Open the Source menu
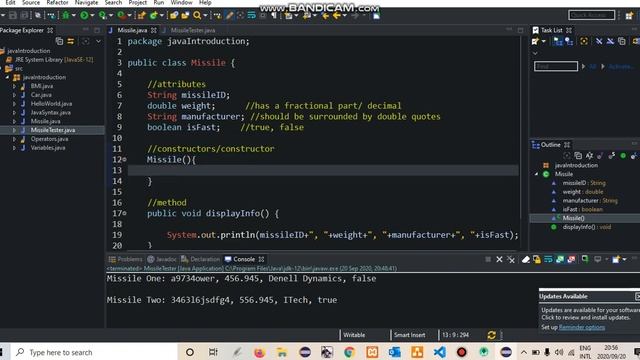Image resolution: width=640 pixels, height=360 pixels. (31, 2)
